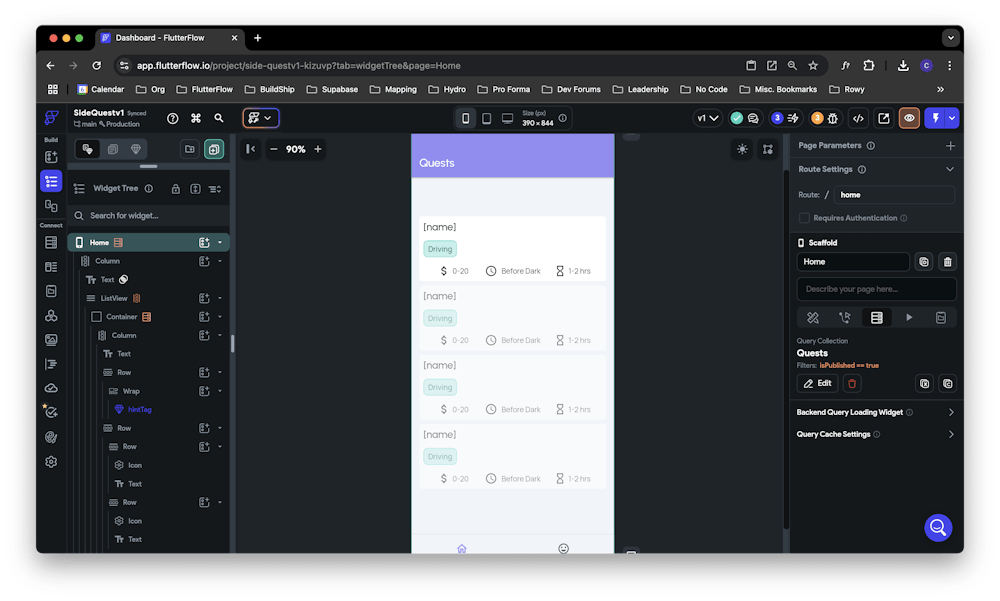The image size is (1000, 601).
Task: Click Edit button for Quests query
Action: pyautogui.click(x=817, y=383)
